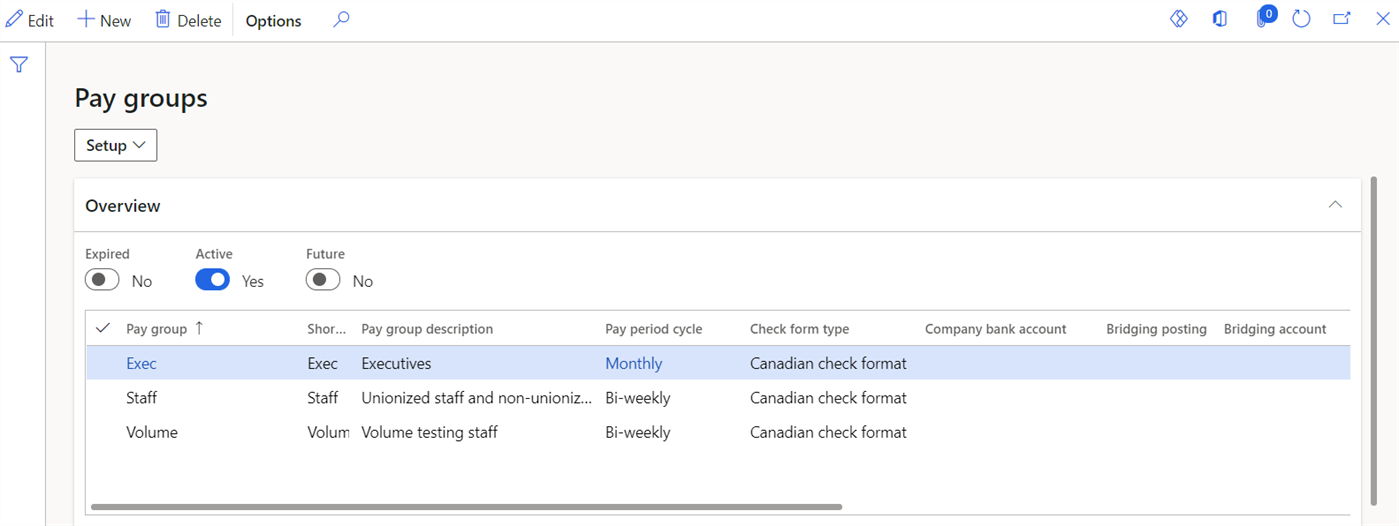Click the Staff short name cell
The image size is (1399, 526).
click(x=323, y=398)
